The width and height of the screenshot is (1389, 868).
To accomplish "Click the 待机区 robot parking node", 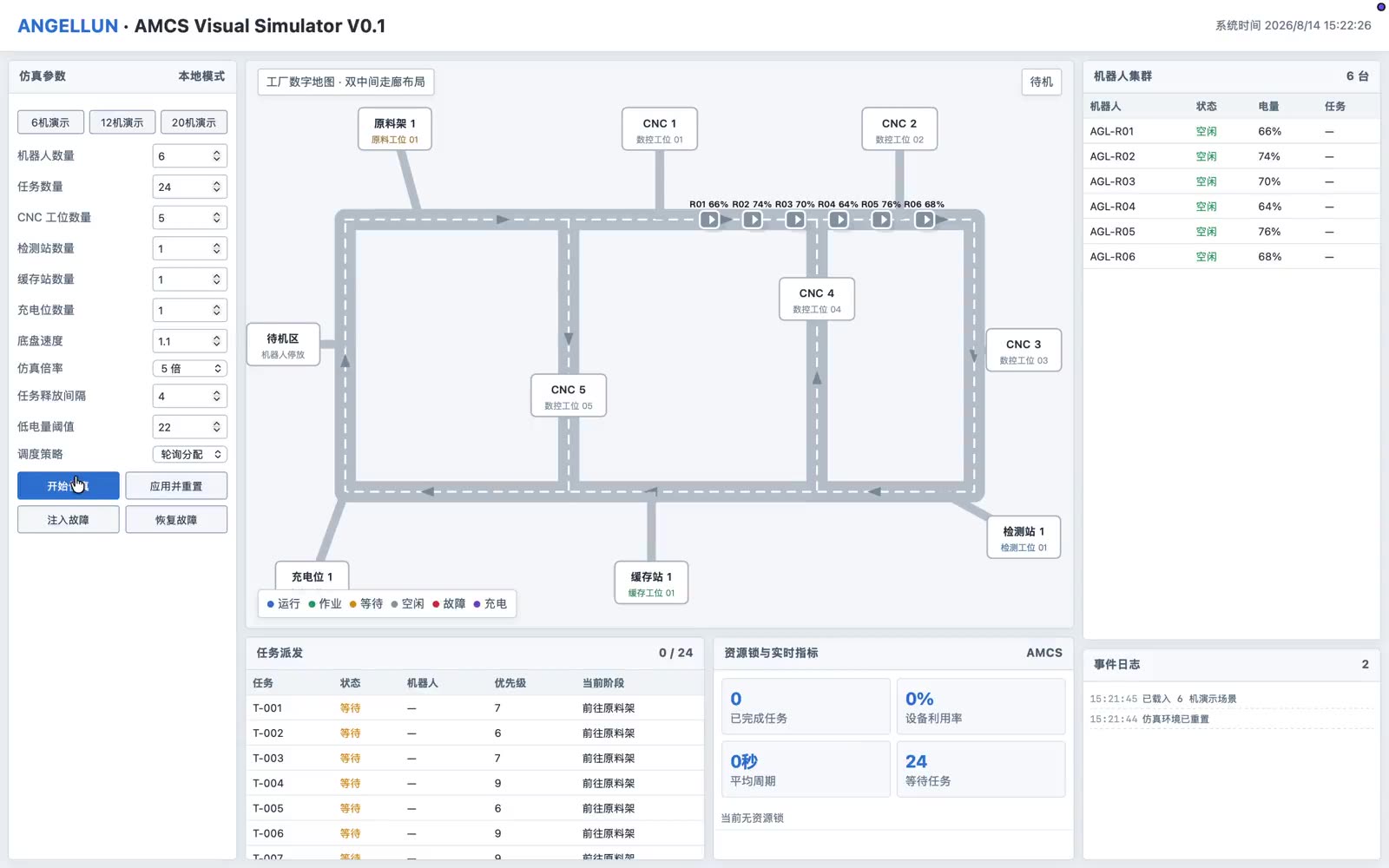I will [x=283, y=345].
